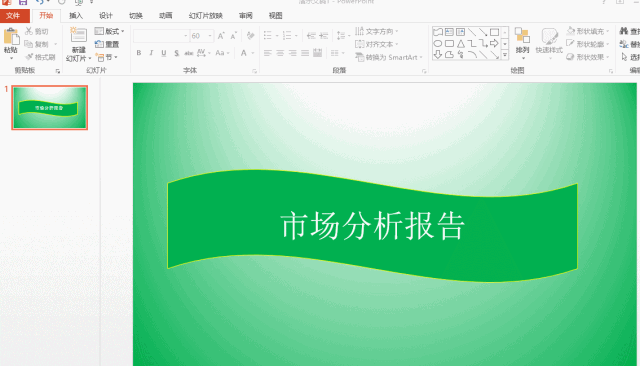Viewport: 640px width, 366px height.
Task: Click the Copy button
Action: point(36,44)
